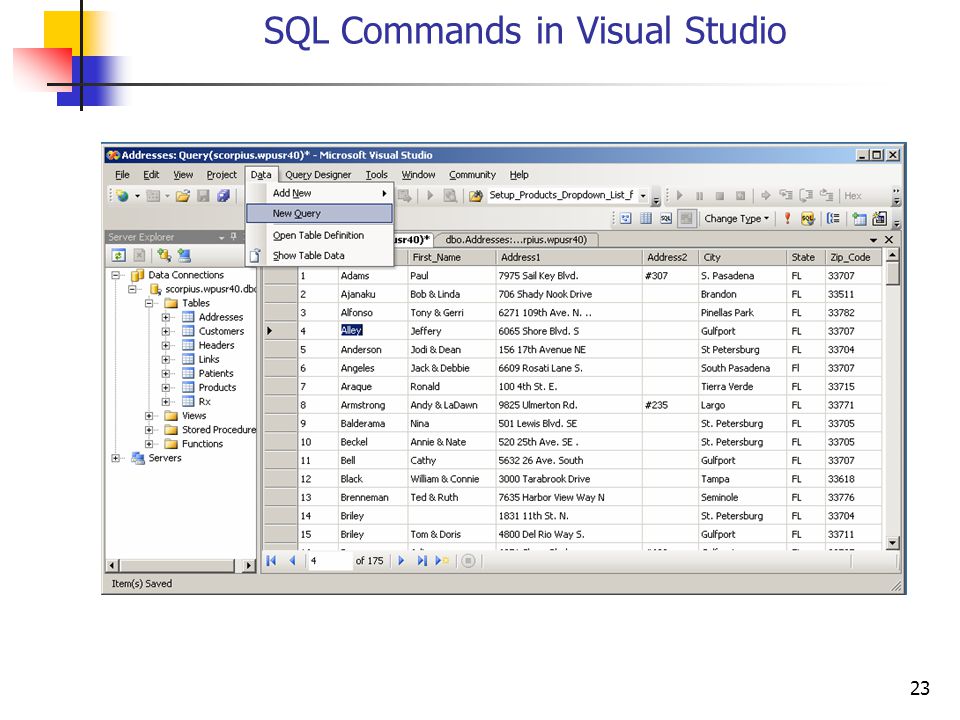Viewport: 960px width, 720px height.
Task: Click the New Web Site globe icon
Action: tap(122, 196)
